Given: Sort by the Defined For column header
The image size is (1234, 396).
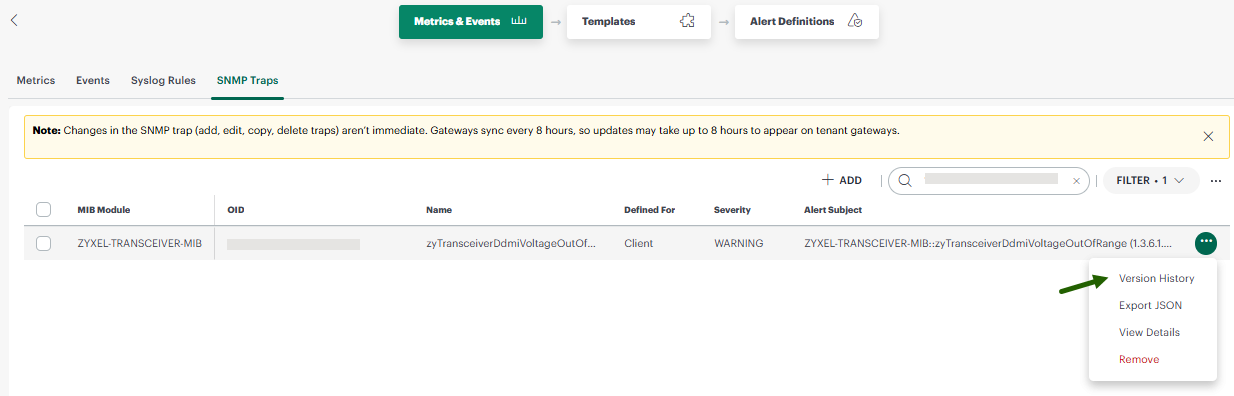Looking at the screenshot, I should click(650, 210).
